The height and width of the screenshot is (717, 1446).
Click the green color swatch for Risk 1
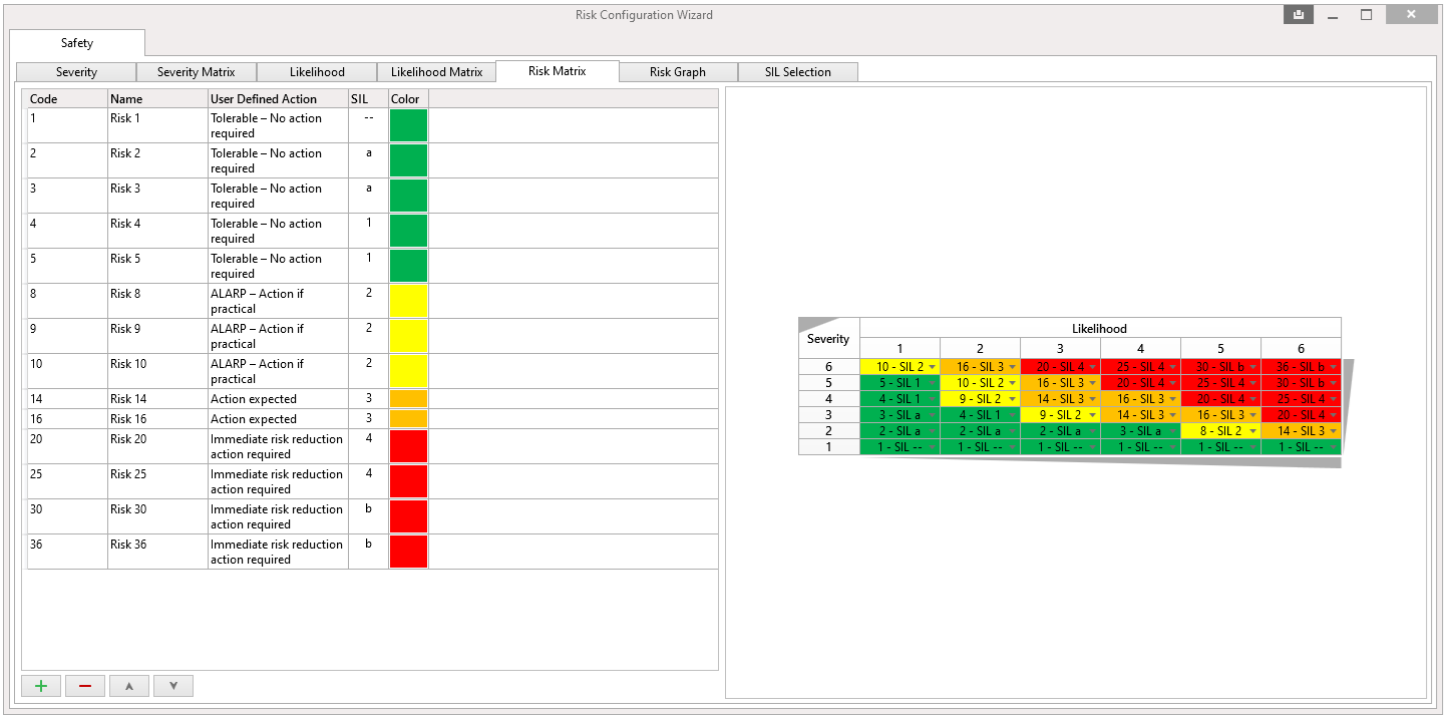pyautogui.click(x=408, y=125)
